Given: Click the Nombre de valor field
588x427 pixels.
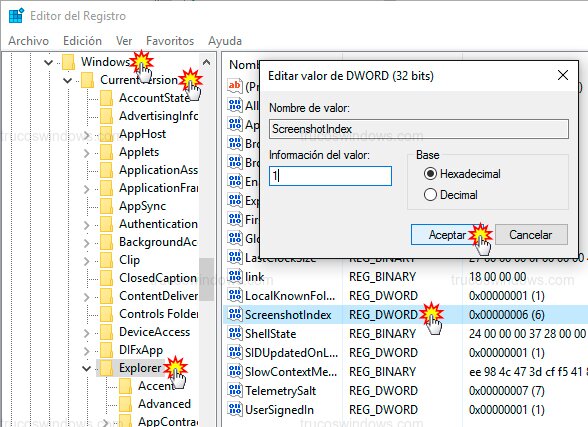Looking at the screenshot, I should click(x=418, y=129).
